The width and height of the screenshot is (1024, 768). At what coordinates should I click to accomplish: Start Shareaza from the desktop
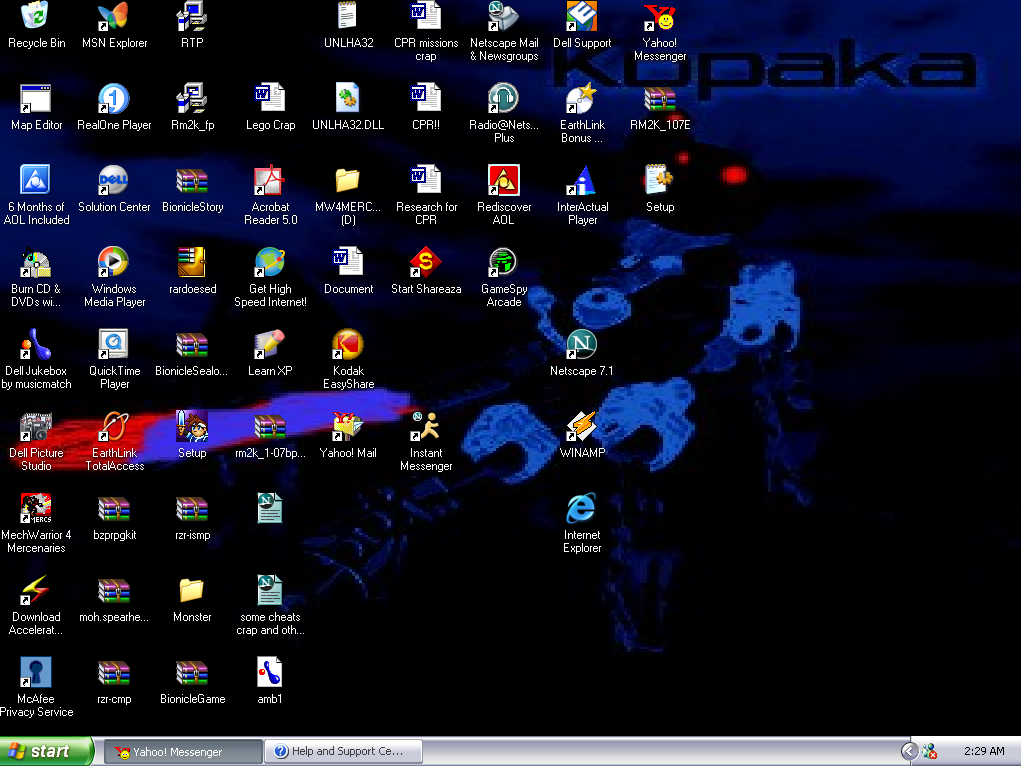tap(426, 262)
